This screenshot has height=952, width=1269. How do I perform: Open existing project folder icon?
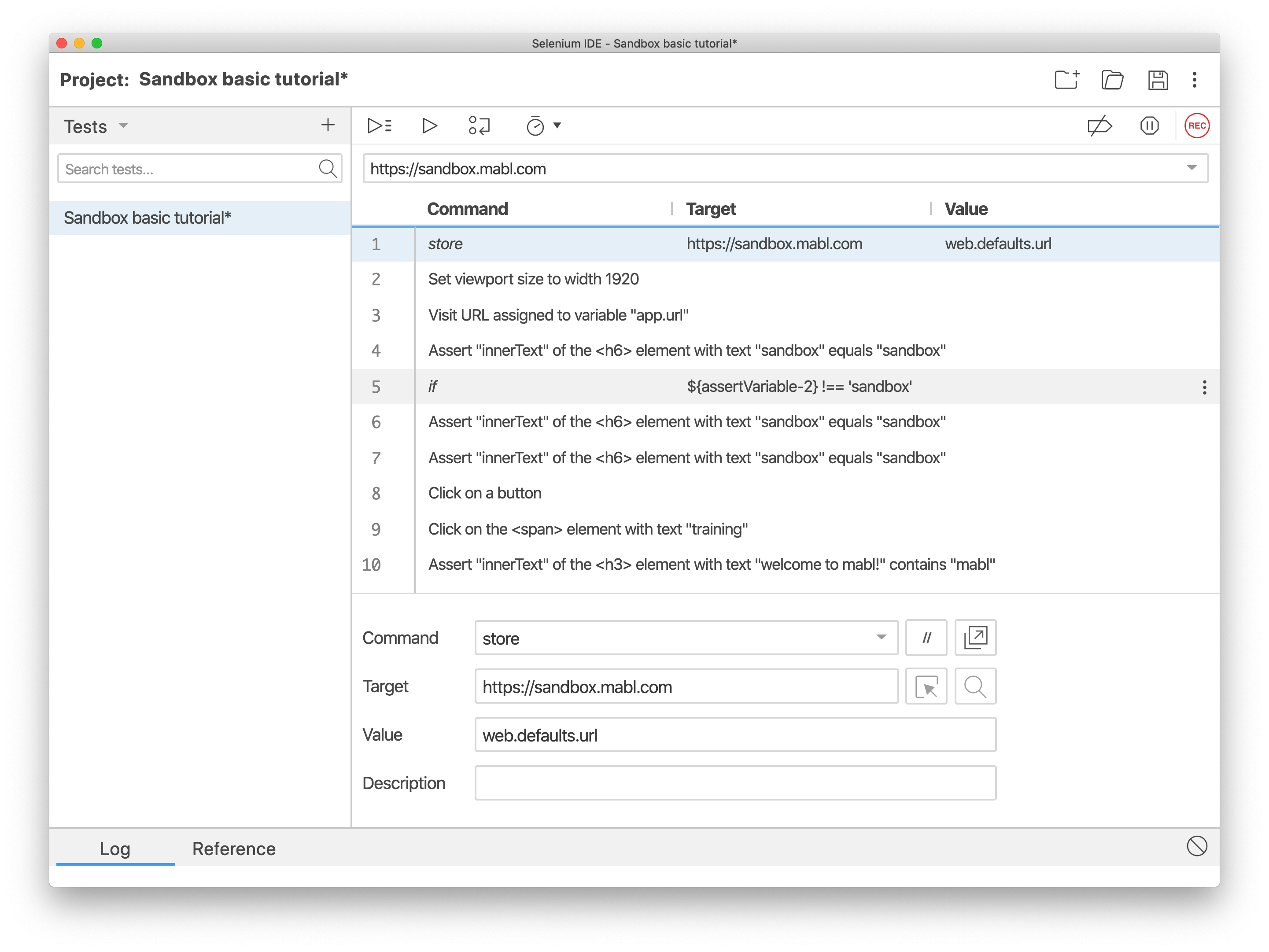[1112, 80]
